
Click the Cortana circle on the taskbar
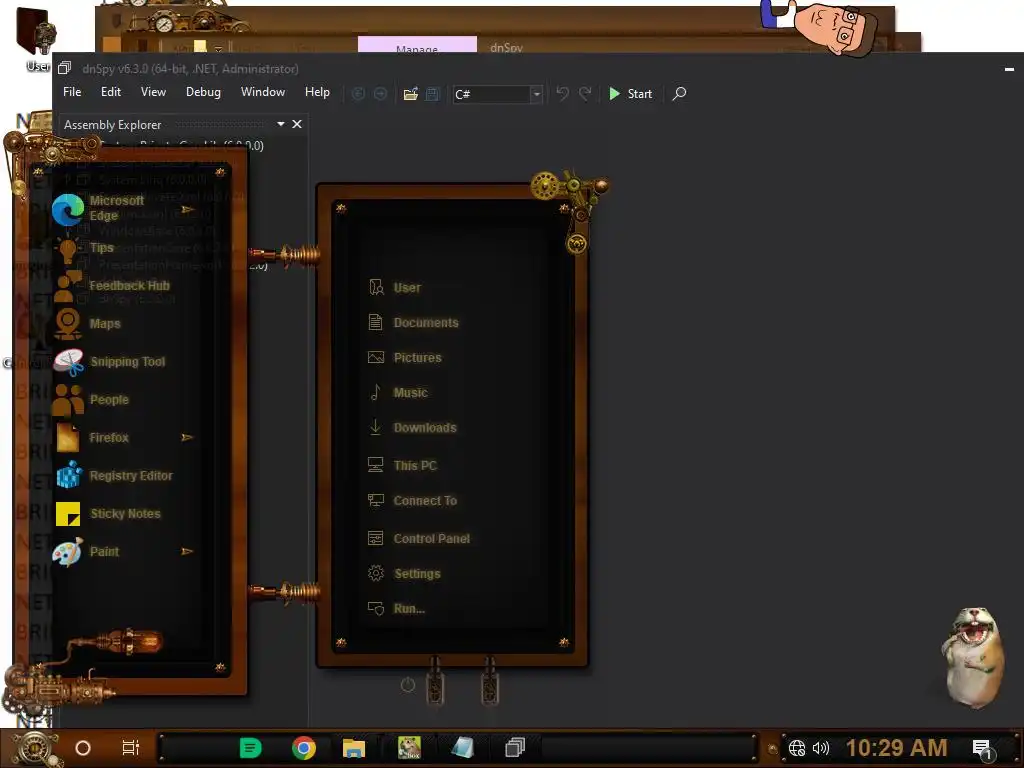click(83, 748)
